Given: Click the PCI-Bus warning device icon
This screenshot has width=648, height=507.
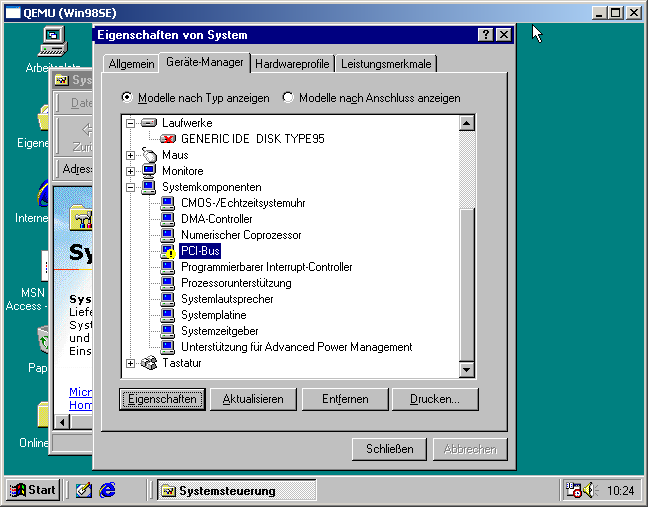Looking at the screenshot, I should tap(168, 251).
